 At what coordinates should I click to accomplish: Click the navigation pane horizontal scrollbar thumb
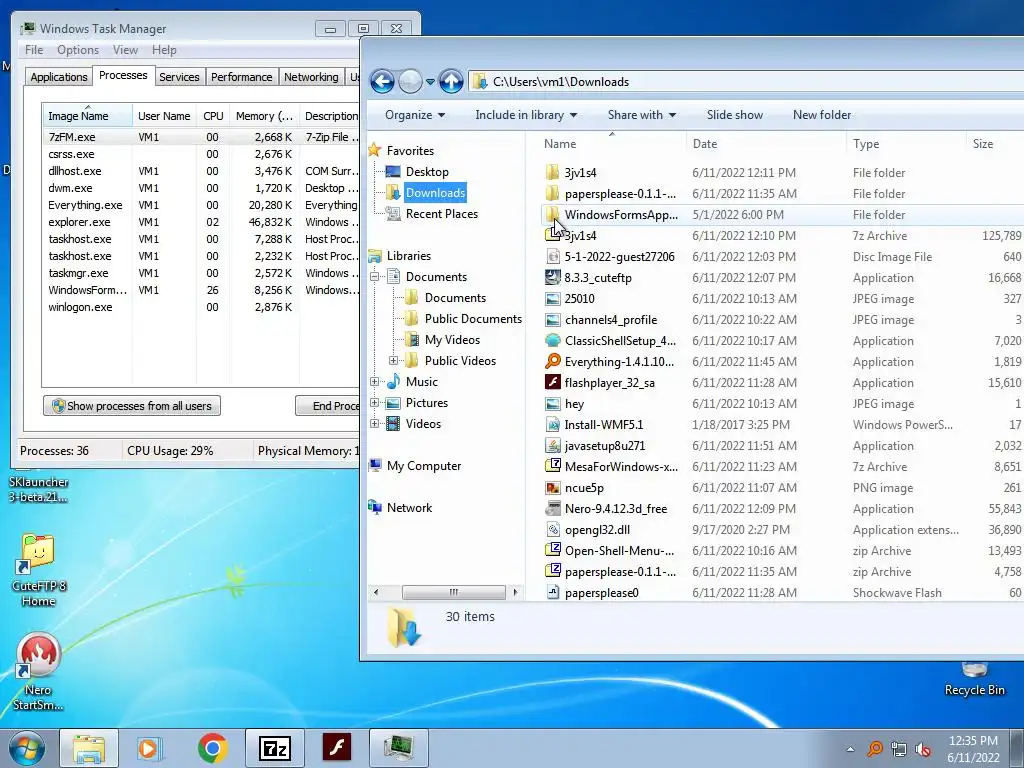pos(453,592)
